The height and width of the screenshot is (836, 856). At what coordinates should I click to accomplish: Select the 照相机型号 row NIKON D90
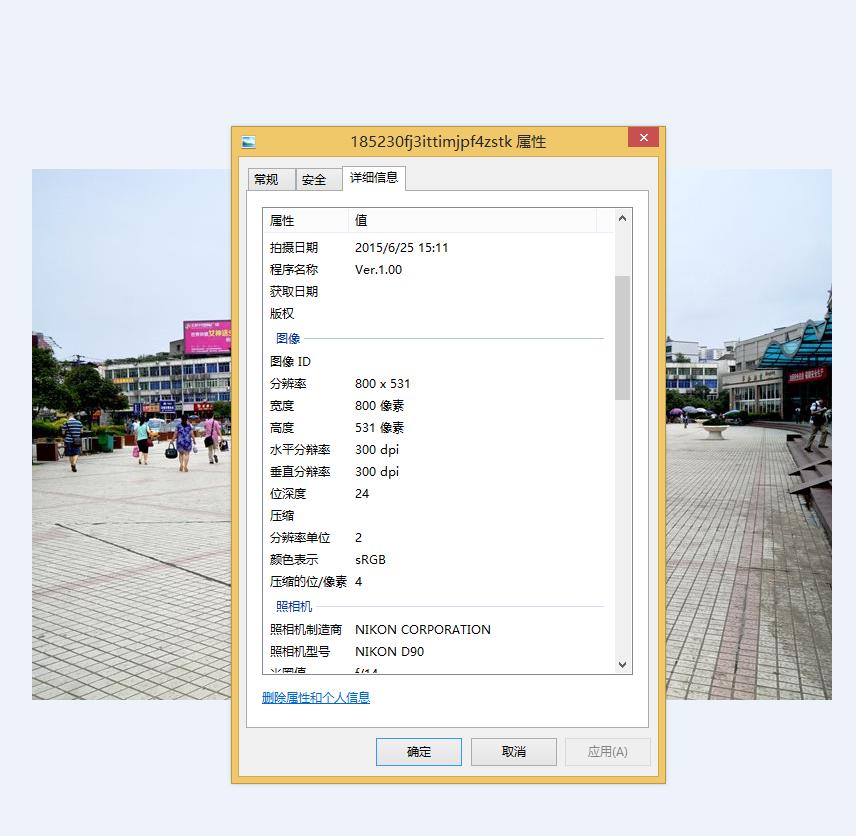tap(389, 652)
